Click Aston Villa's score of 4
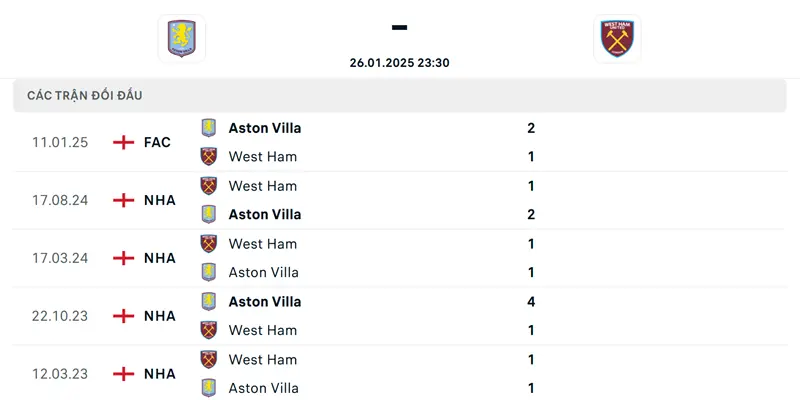 coord(531,302)
